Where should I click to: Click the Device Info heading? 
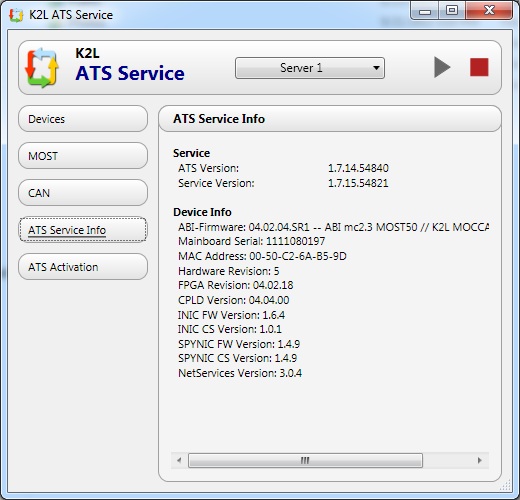202,212
